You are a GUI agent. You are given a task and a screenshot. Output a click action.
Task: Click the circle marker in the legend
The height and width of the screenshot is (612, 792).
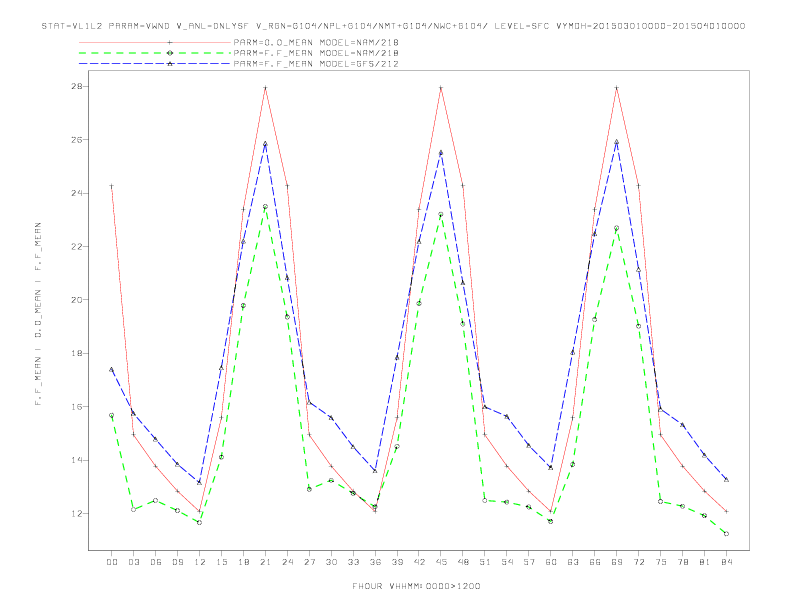click(170, 53)
